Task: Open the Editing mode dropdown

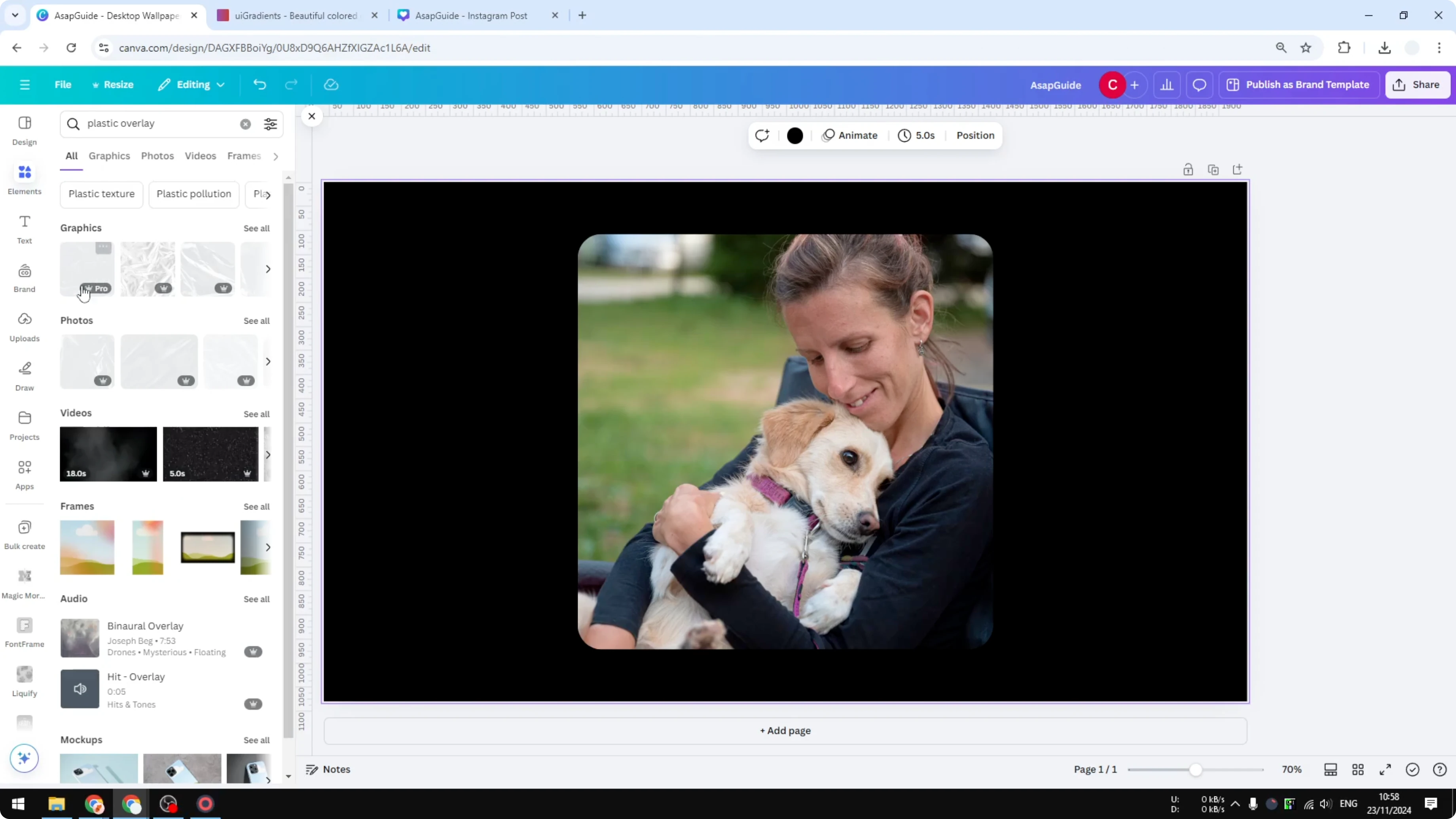Action: (191, 84)
